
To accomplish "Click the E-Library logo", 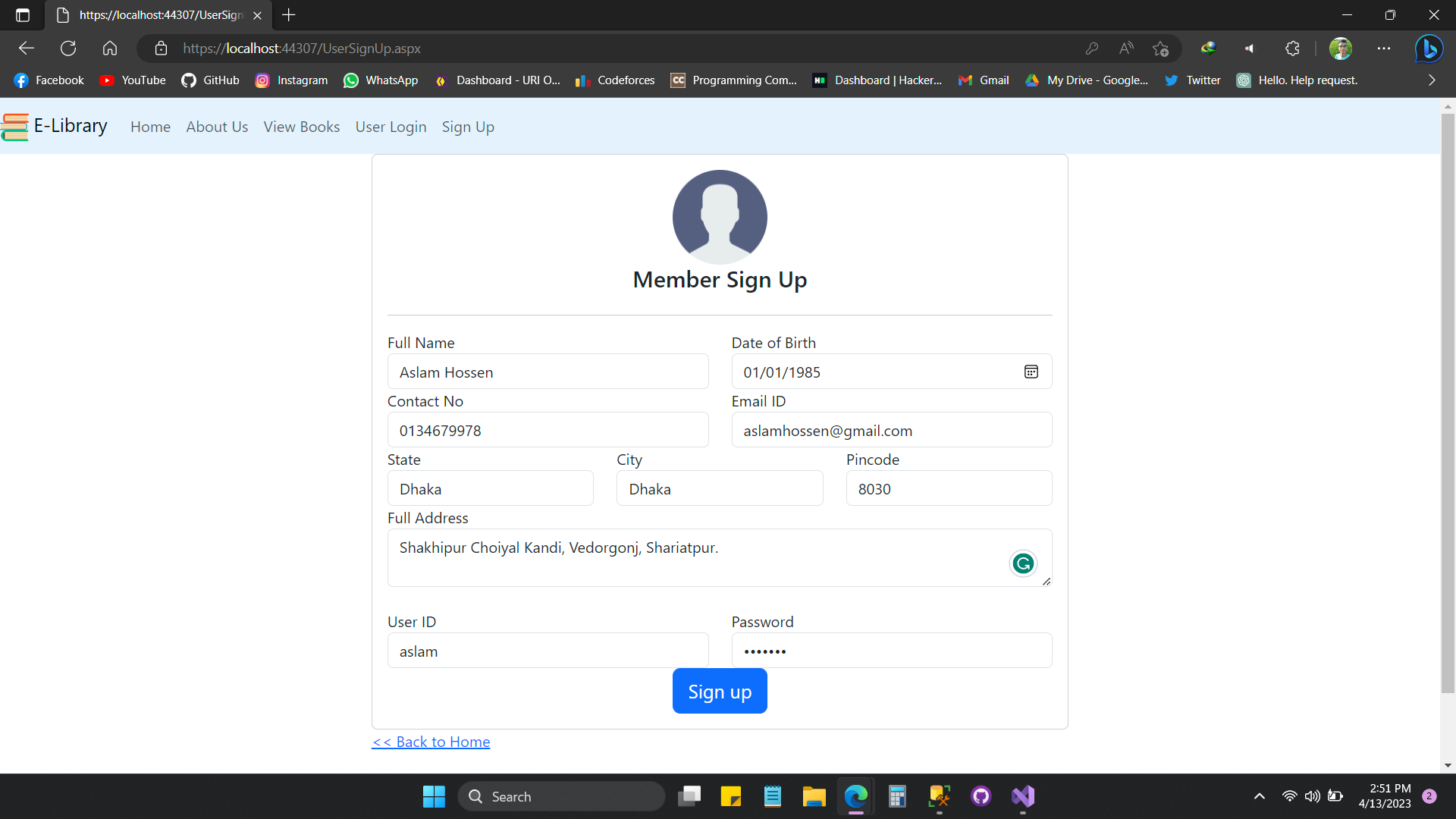I will tap(53, 127).
